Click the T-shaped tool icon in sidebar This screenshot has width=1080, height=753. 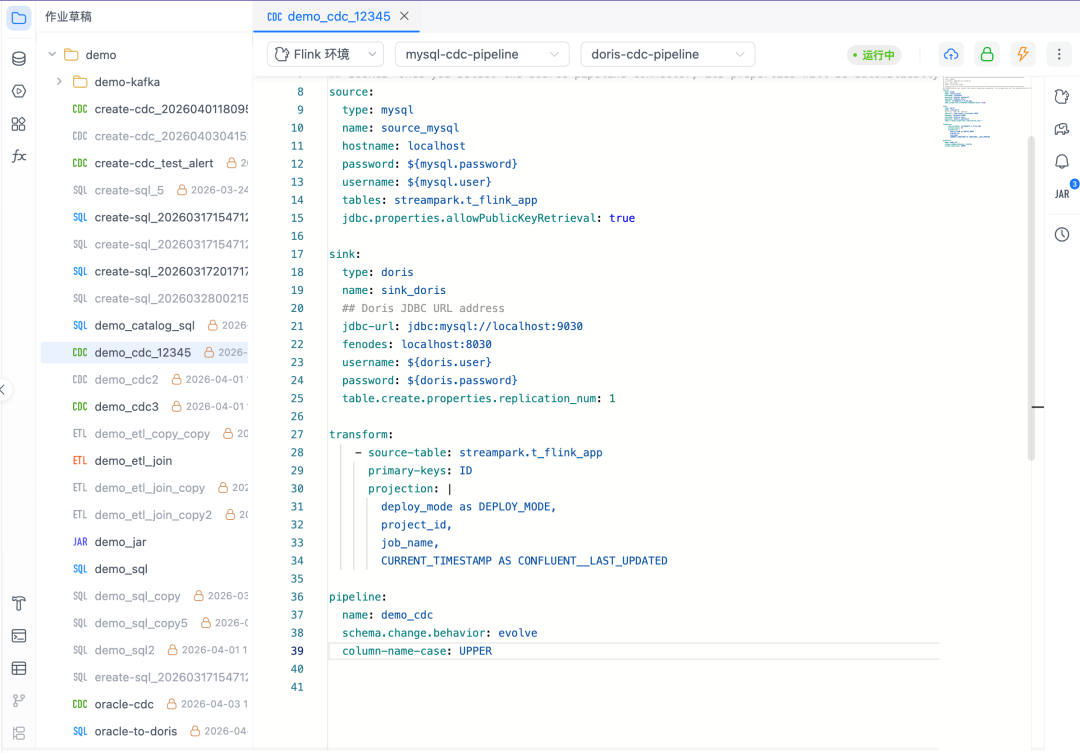tap(19, 604)
